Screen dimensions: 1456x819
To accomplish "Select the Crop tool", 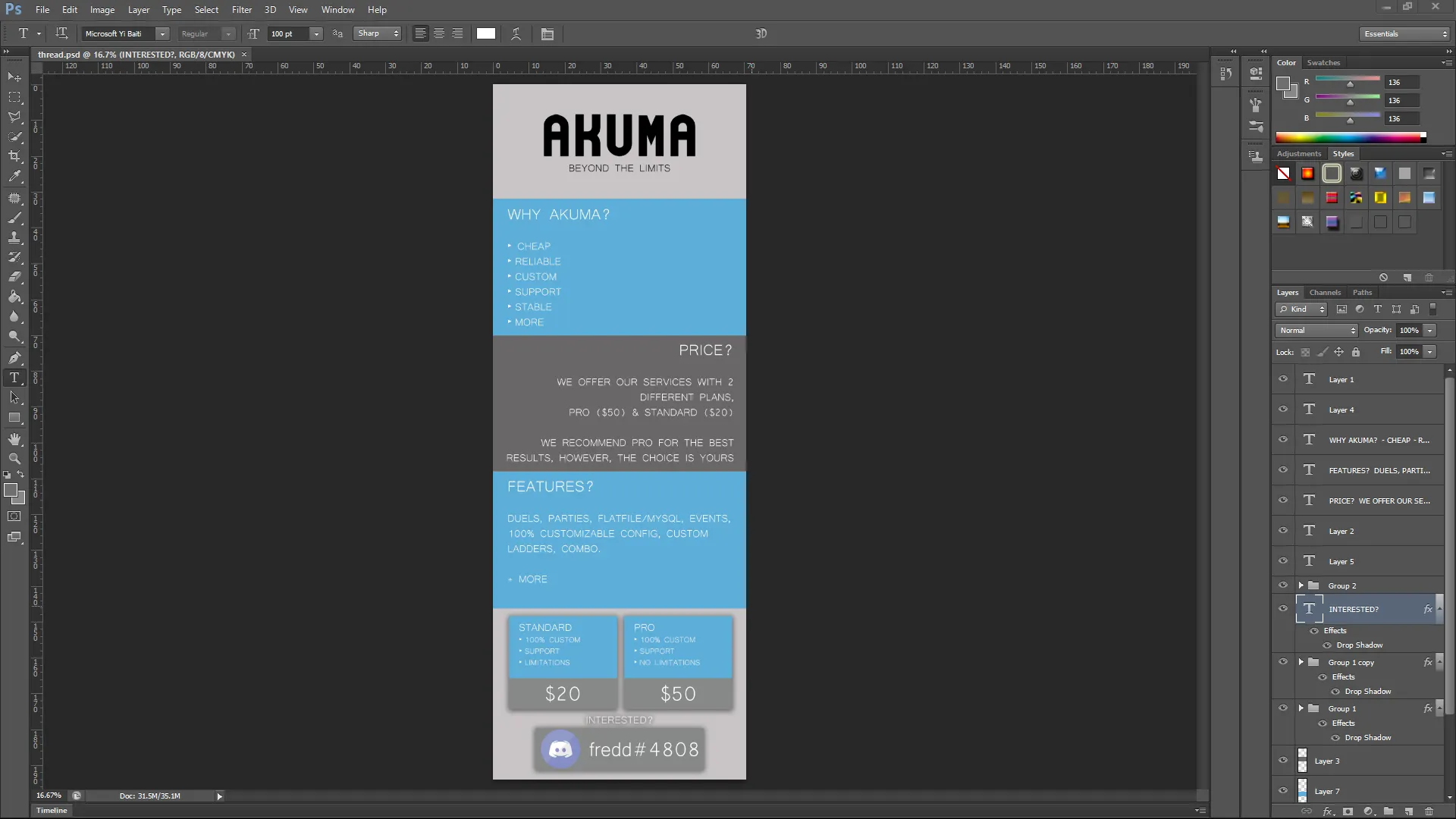I will click(x=14, y=156).
